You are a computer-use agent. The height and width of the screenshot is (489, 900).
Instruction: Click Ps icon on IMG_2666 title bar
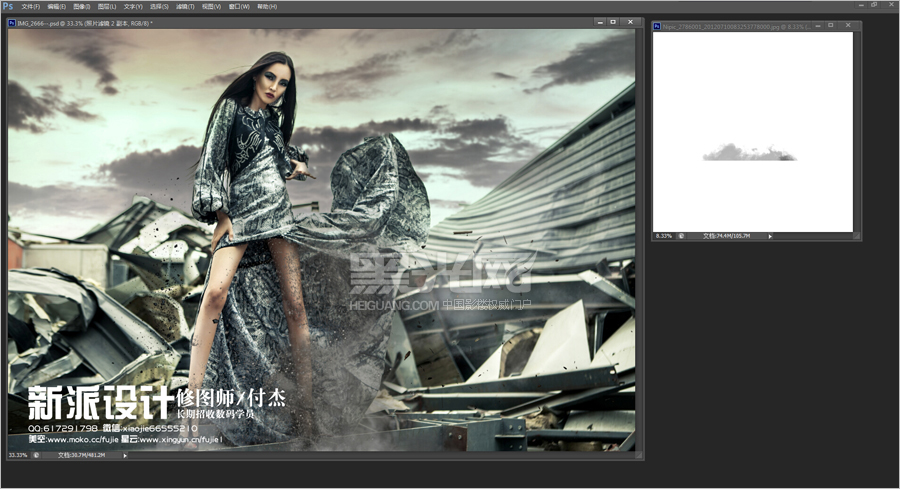[12, 23]
